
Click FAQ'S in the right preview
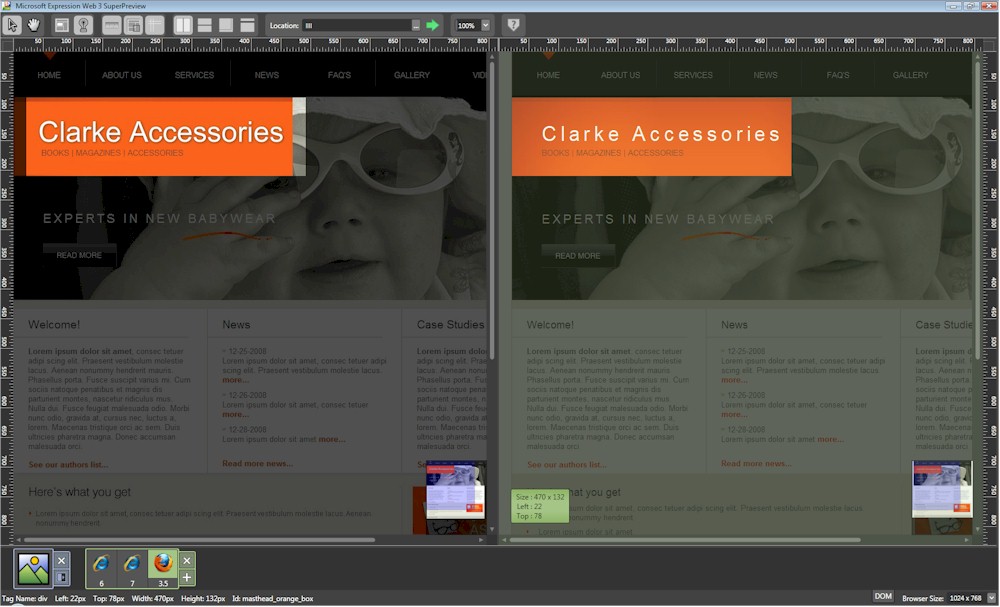coord(838,75)
